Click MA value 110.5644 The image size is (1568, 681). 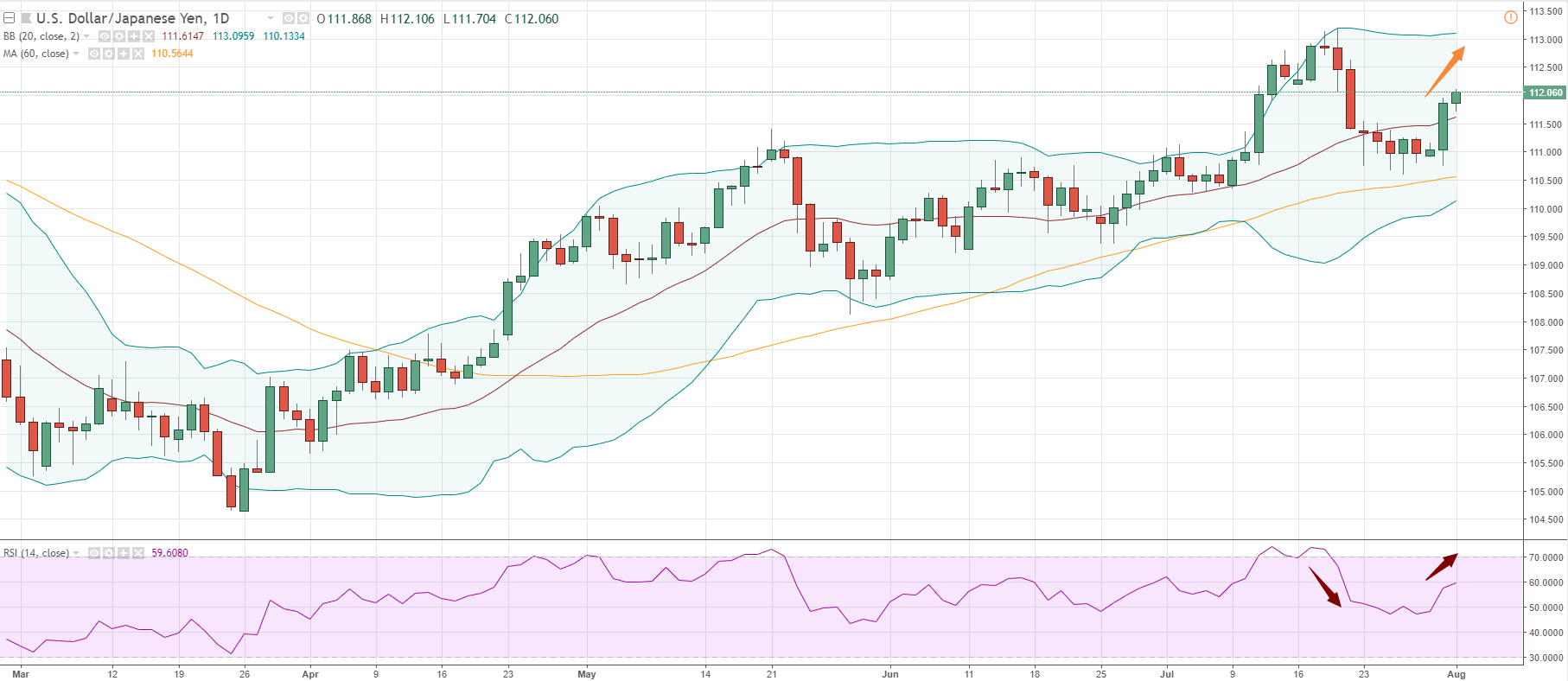pos(172,54)
